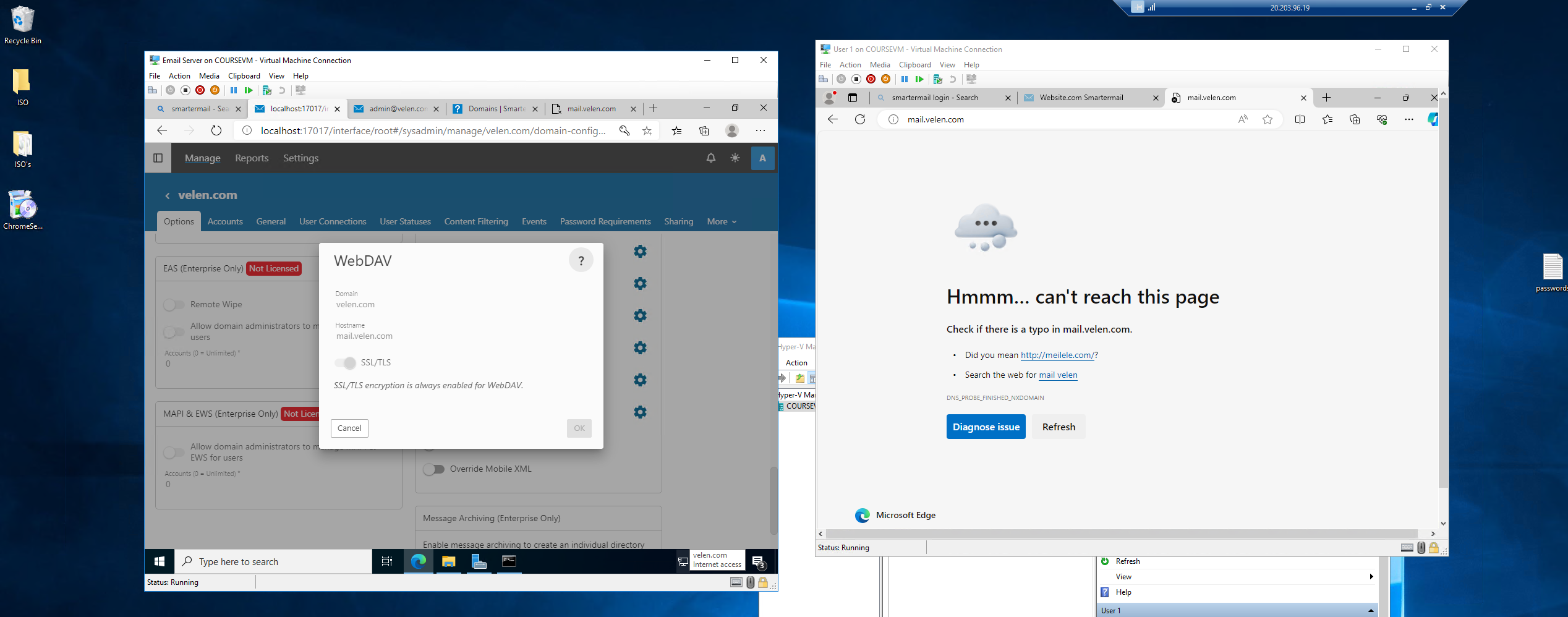Image resolution: width=1568 pixels, height=617 pixels.
Task: Click the WebDAV help question mark icon
Action: (581, 261)
